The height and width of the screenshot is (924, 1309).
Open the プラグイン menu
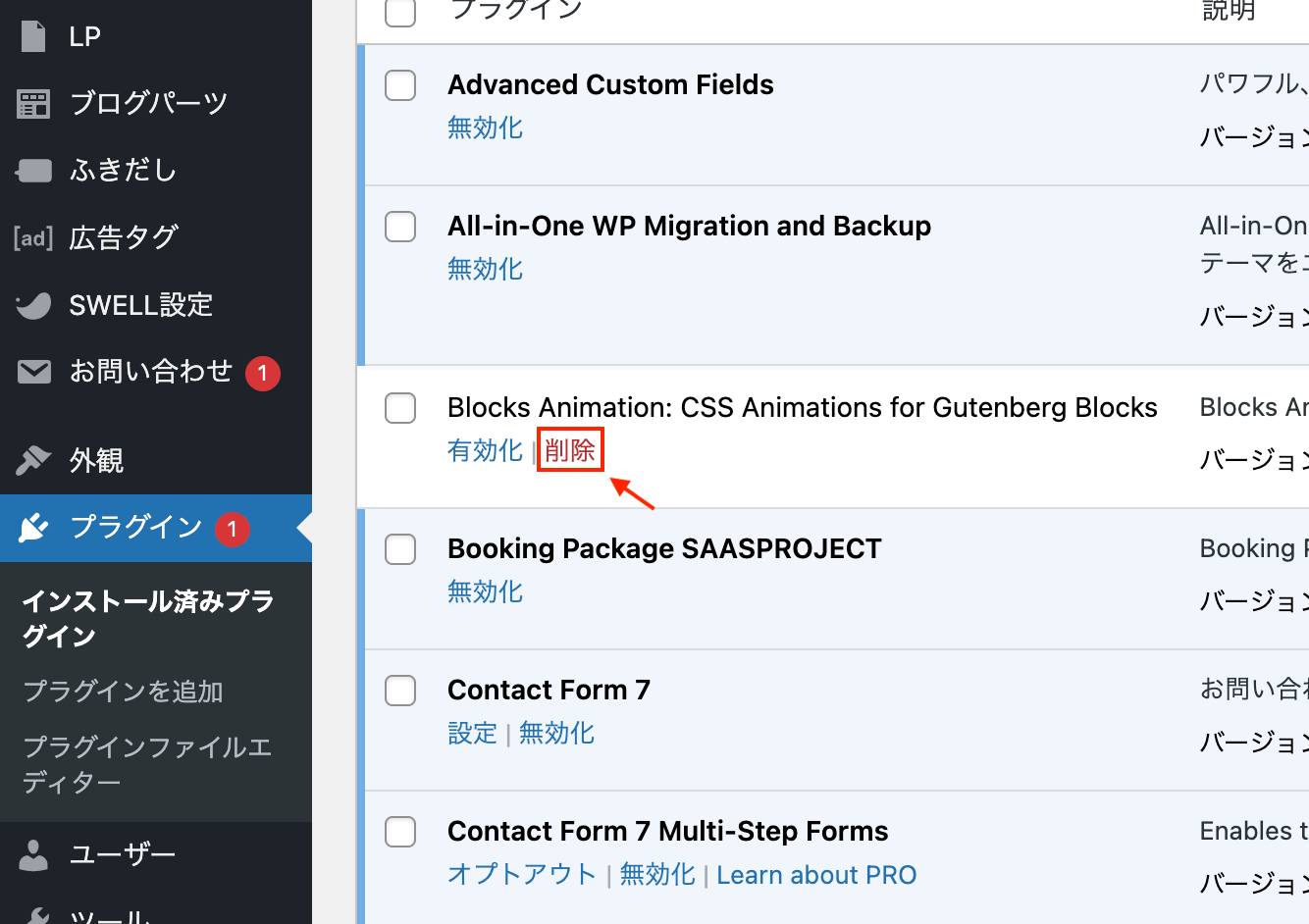(156, 528)
